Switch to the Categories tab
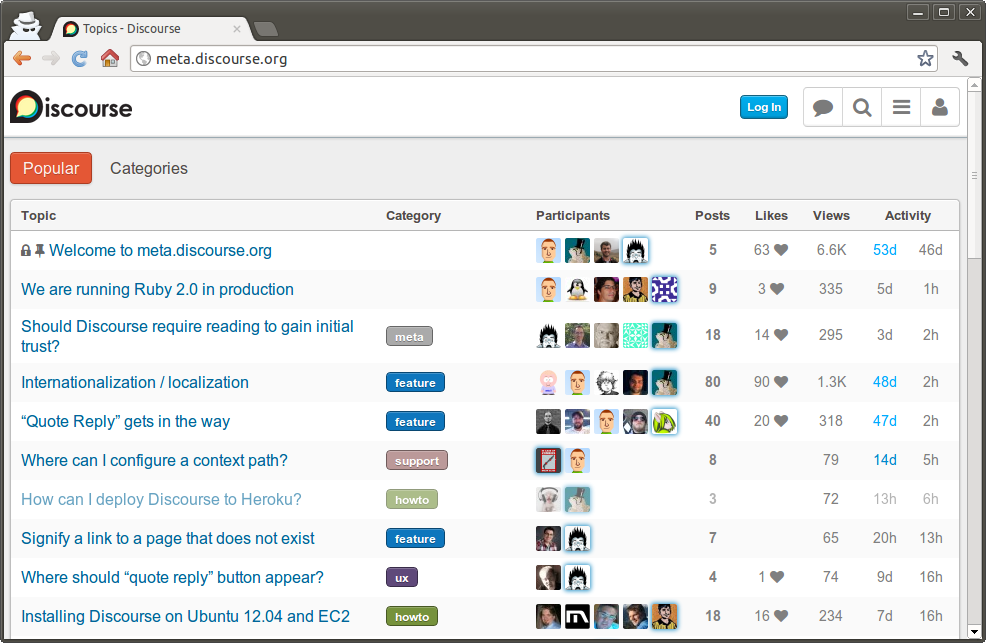986x643 pixels. [149, 168]
